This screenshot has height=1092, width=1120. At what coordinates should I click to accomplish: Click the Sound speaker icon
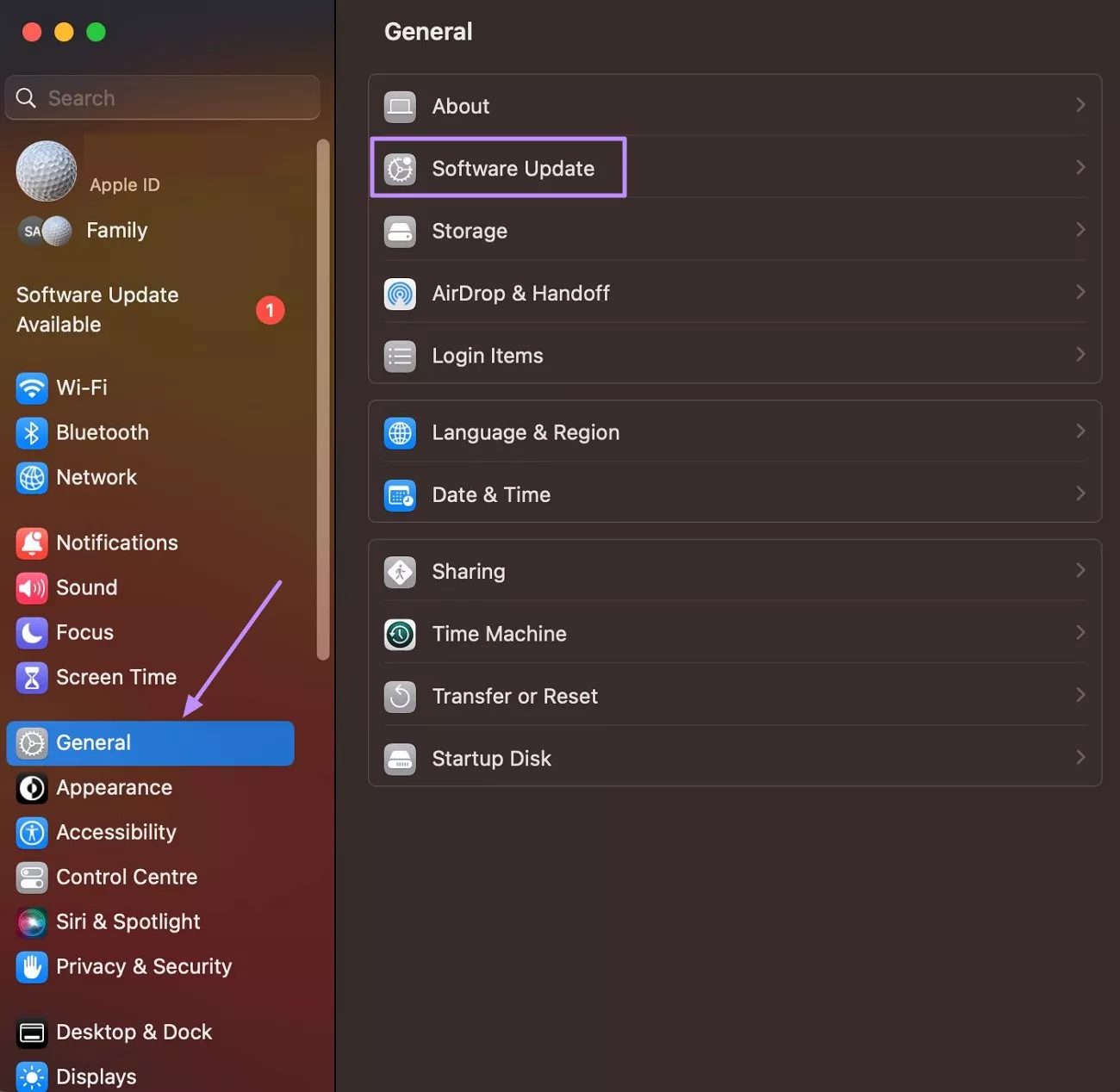(x=32, y=587)
